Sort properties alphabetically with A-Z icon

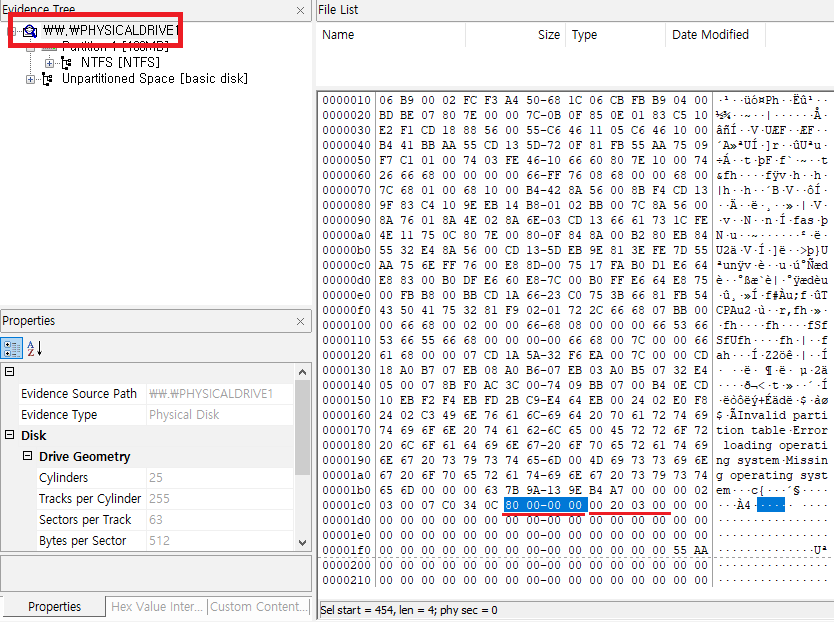click(x=33, y=348)
